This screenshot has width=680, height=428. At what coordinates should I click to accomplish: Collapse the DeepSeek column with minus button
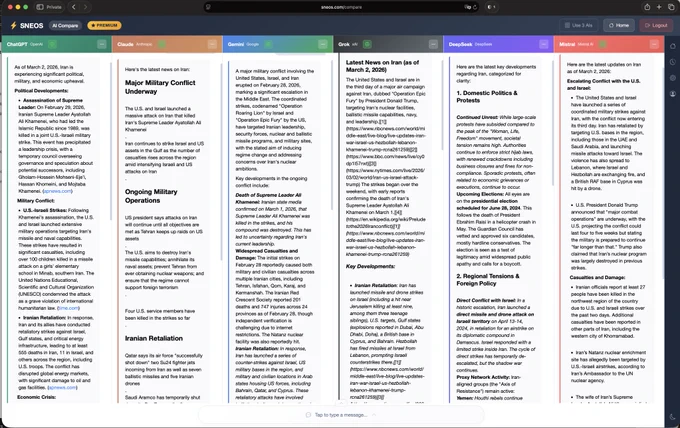tap(543, 44)
